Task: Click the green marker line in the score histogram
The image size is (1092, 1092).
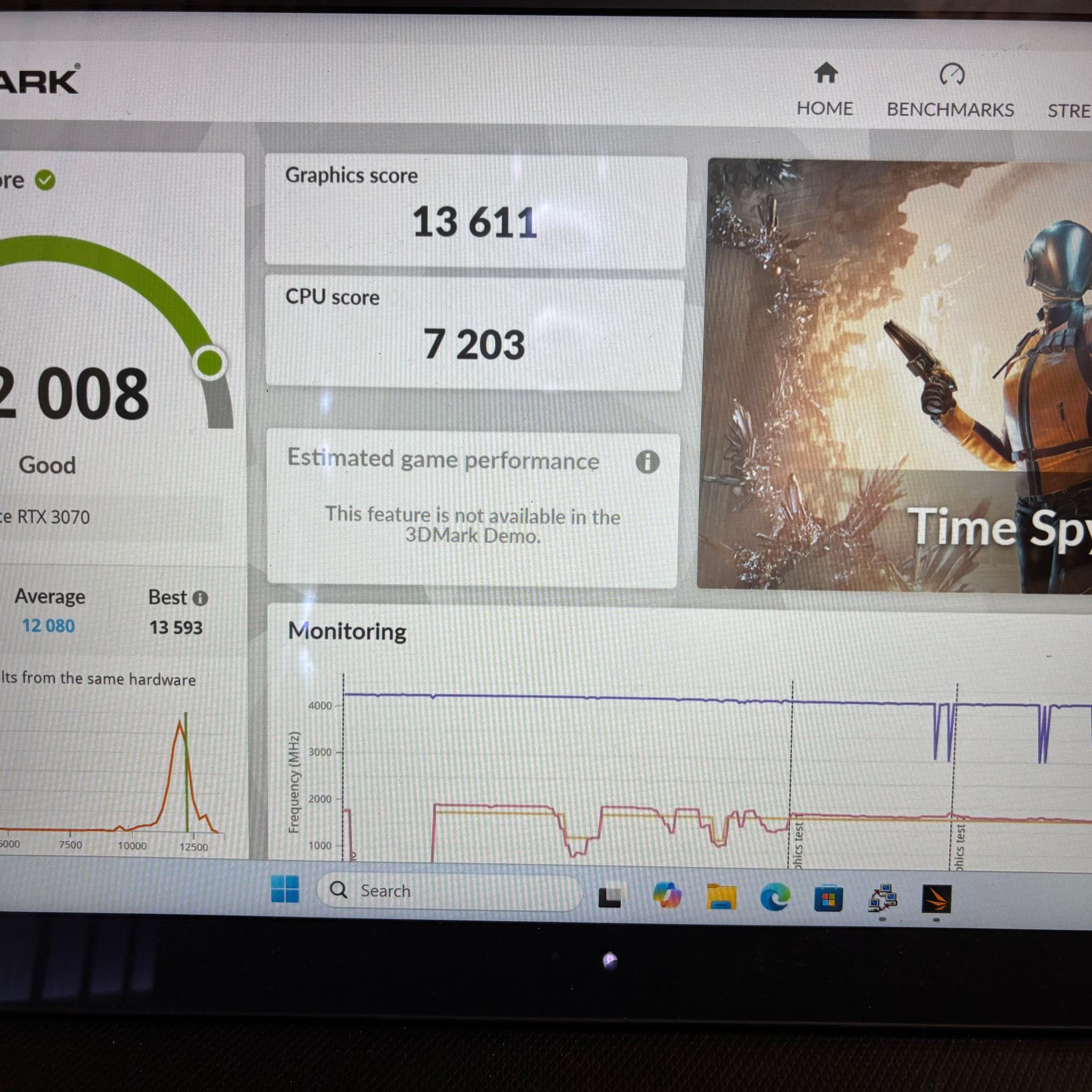Action: point(186,772)
